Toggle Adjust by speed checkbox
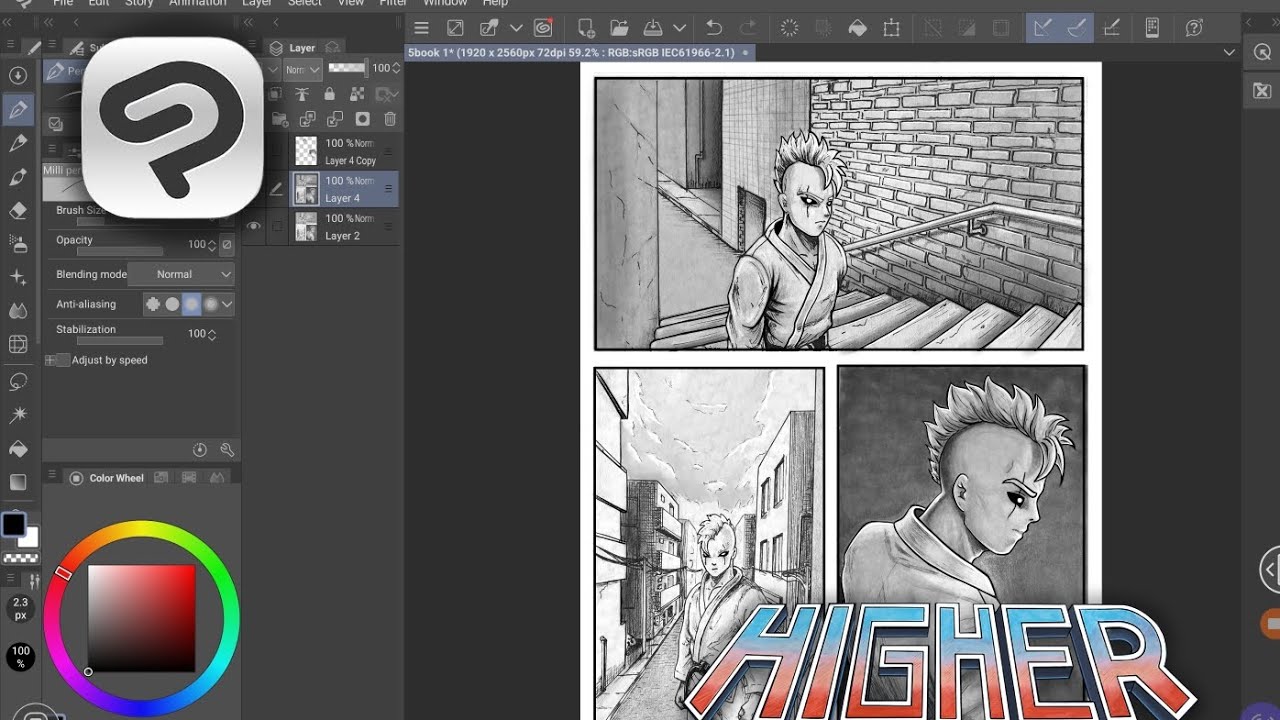1280x720 pixels. [x=63, y=360]
